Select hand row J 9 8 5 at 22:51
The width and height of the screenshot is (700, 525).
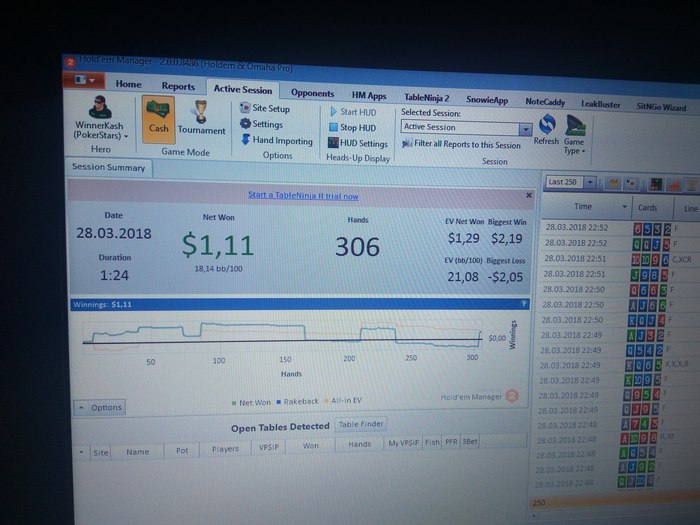[x=621, y=274]
